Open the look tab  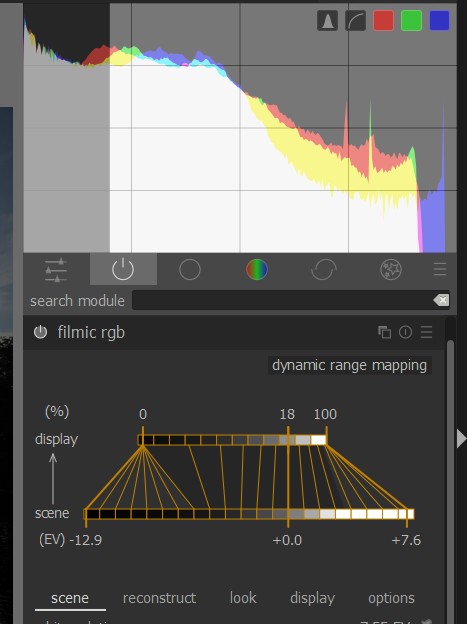click(x=243, y=598)
